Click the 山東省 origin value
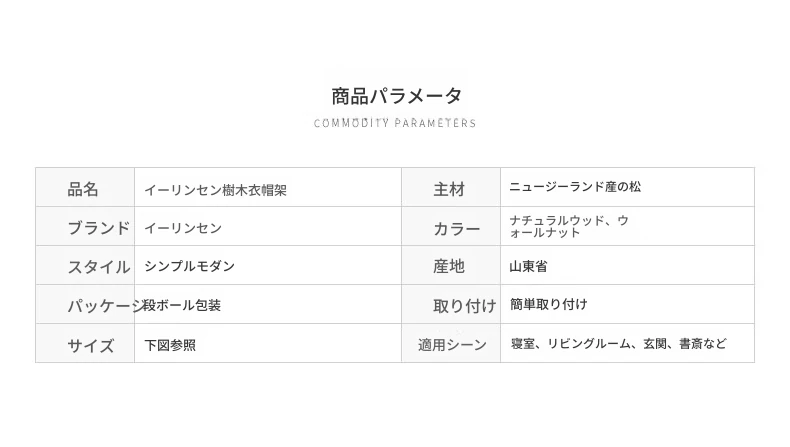This screenshot has height=447, width=790. [x=529, y=266]
